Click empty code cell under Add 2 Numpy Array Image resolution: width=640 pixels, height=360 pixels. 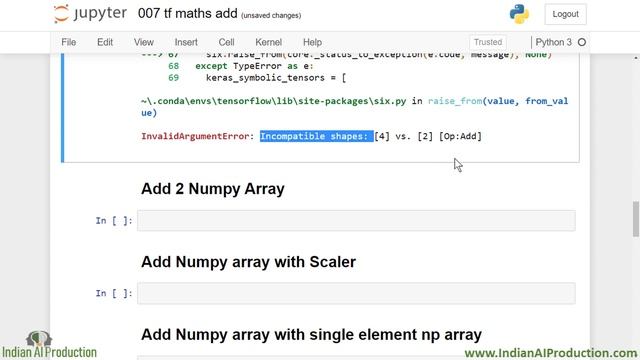pyautogui.click(x=356, y=221)
